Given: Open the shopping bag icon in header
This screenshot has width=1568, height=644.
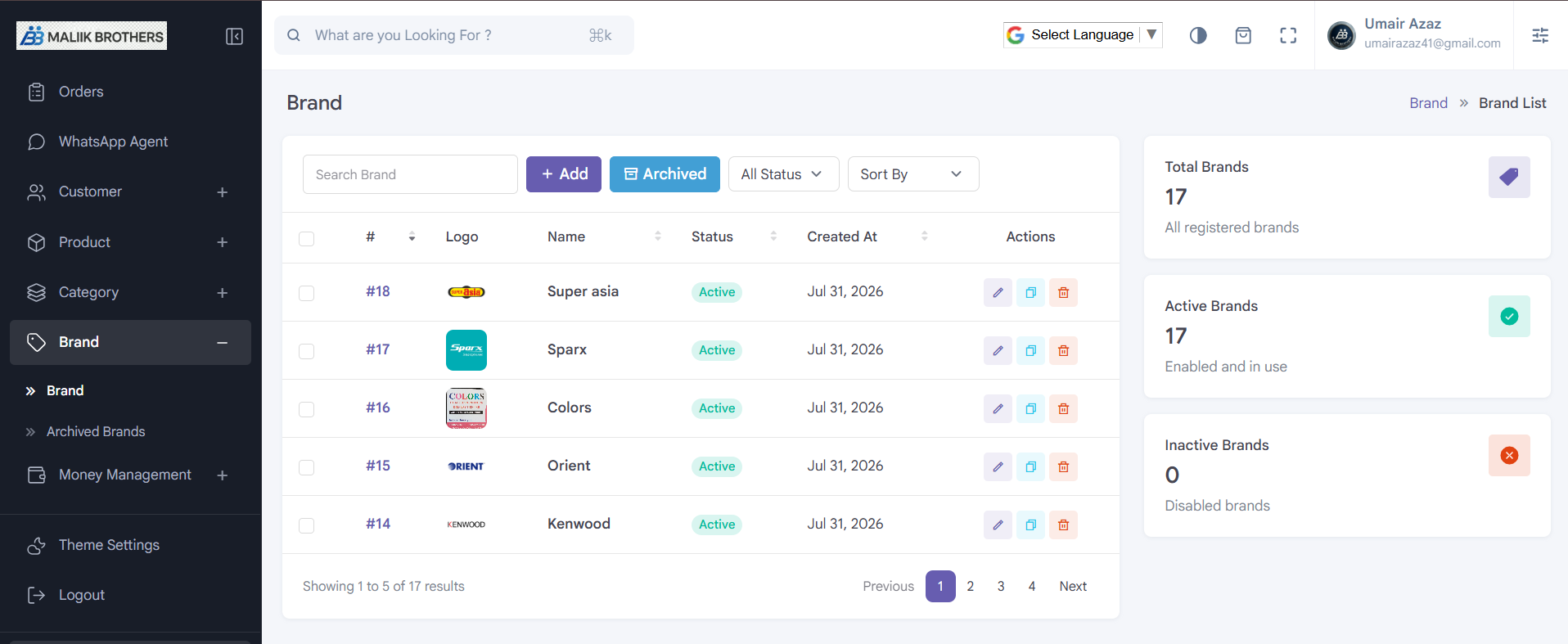Looking at the screenshot, I should (x=1243, y=35).
